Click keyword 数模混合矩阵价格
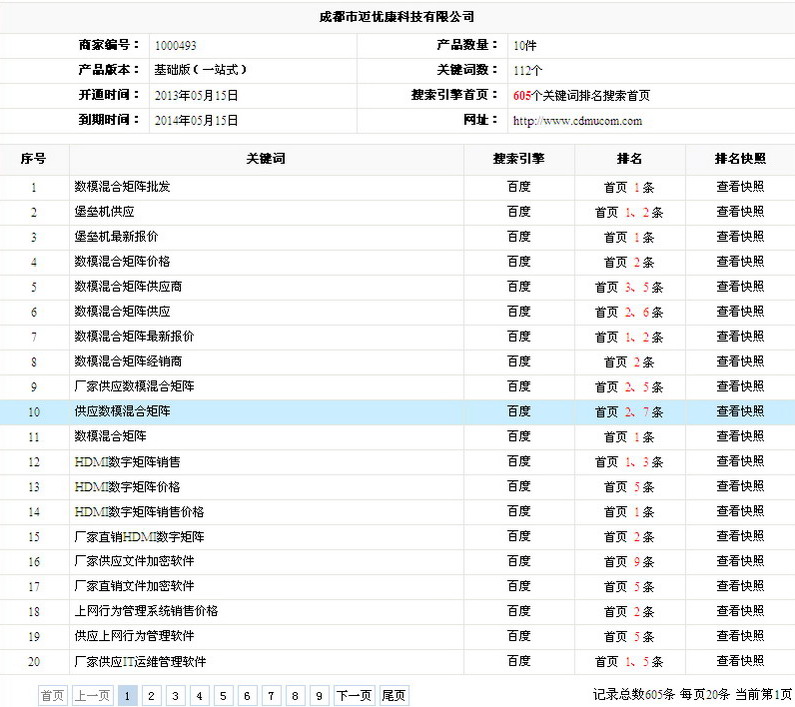The height and width of the screenshot is (707, 795). [122, 261]
